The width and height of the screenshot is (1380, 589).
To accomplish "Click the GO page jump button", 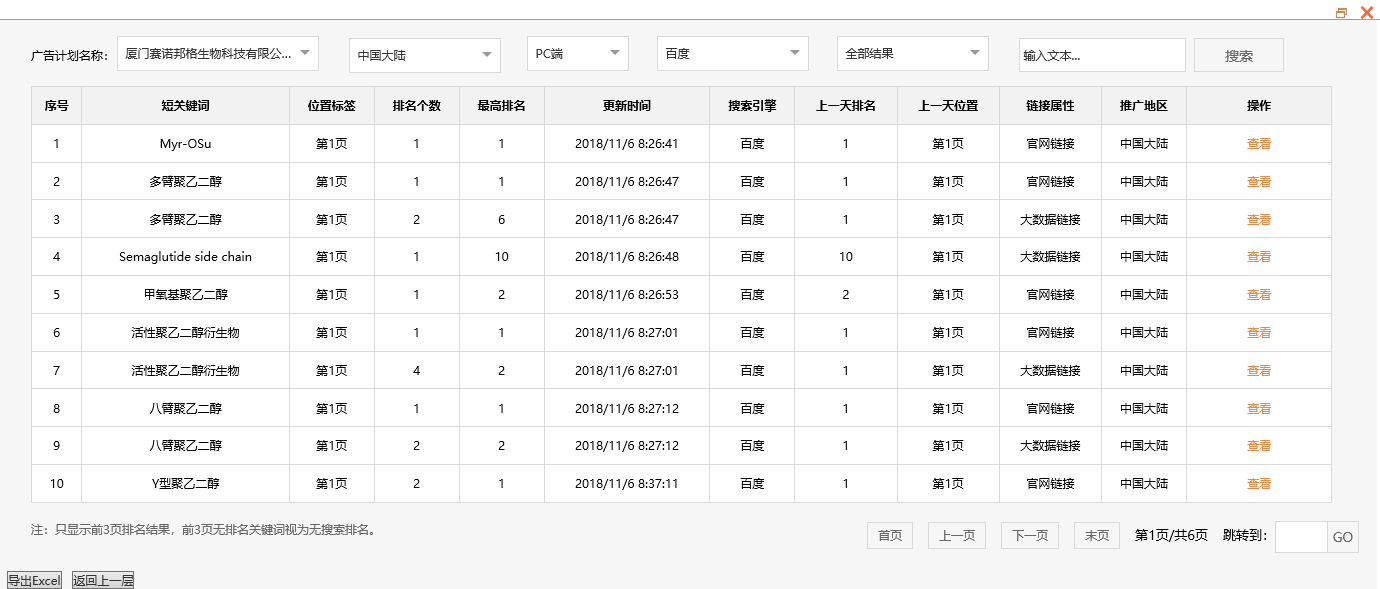I will click(x=1343, y=536).
